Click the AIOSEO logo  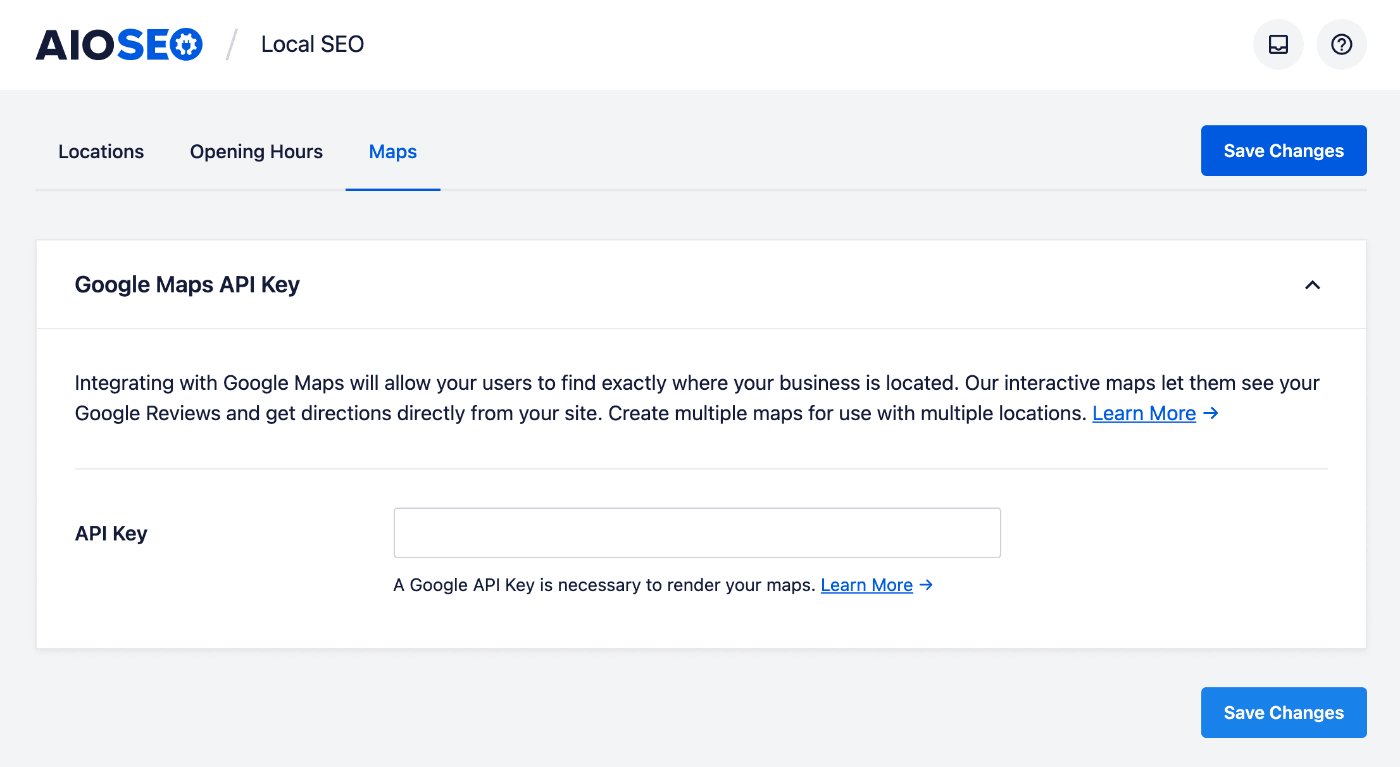click(119, 45)
